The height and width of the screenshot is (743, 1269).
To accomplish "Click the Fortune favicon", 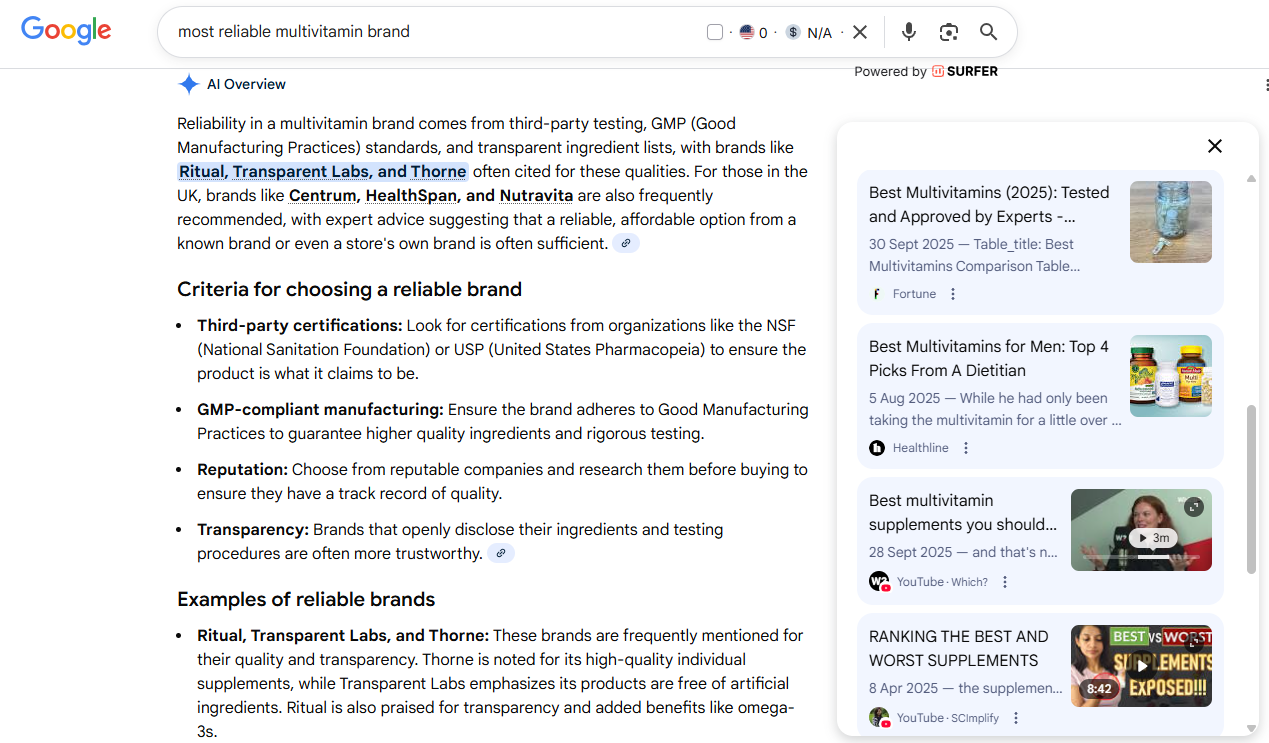I will point(877,294).
